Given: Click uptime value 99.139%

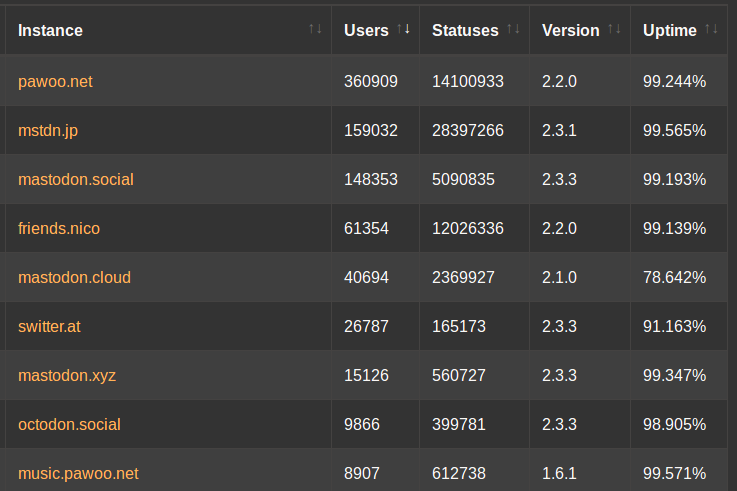Looking at the screenshot, I should tap(674, 228).
